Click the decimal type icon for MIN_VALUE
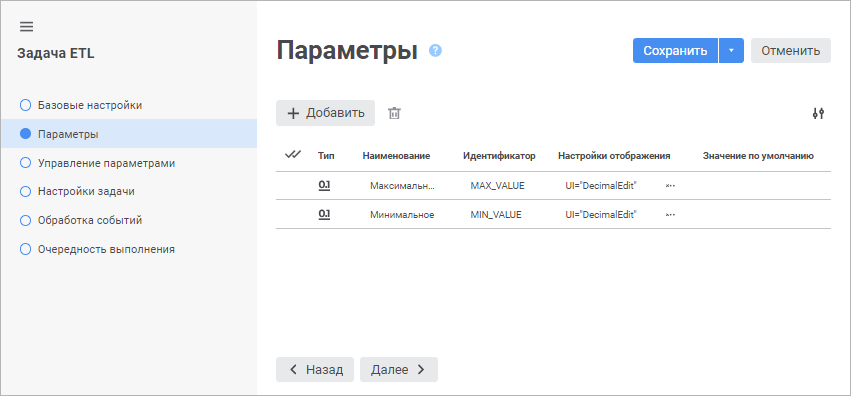851x396 pixels. 324,214
